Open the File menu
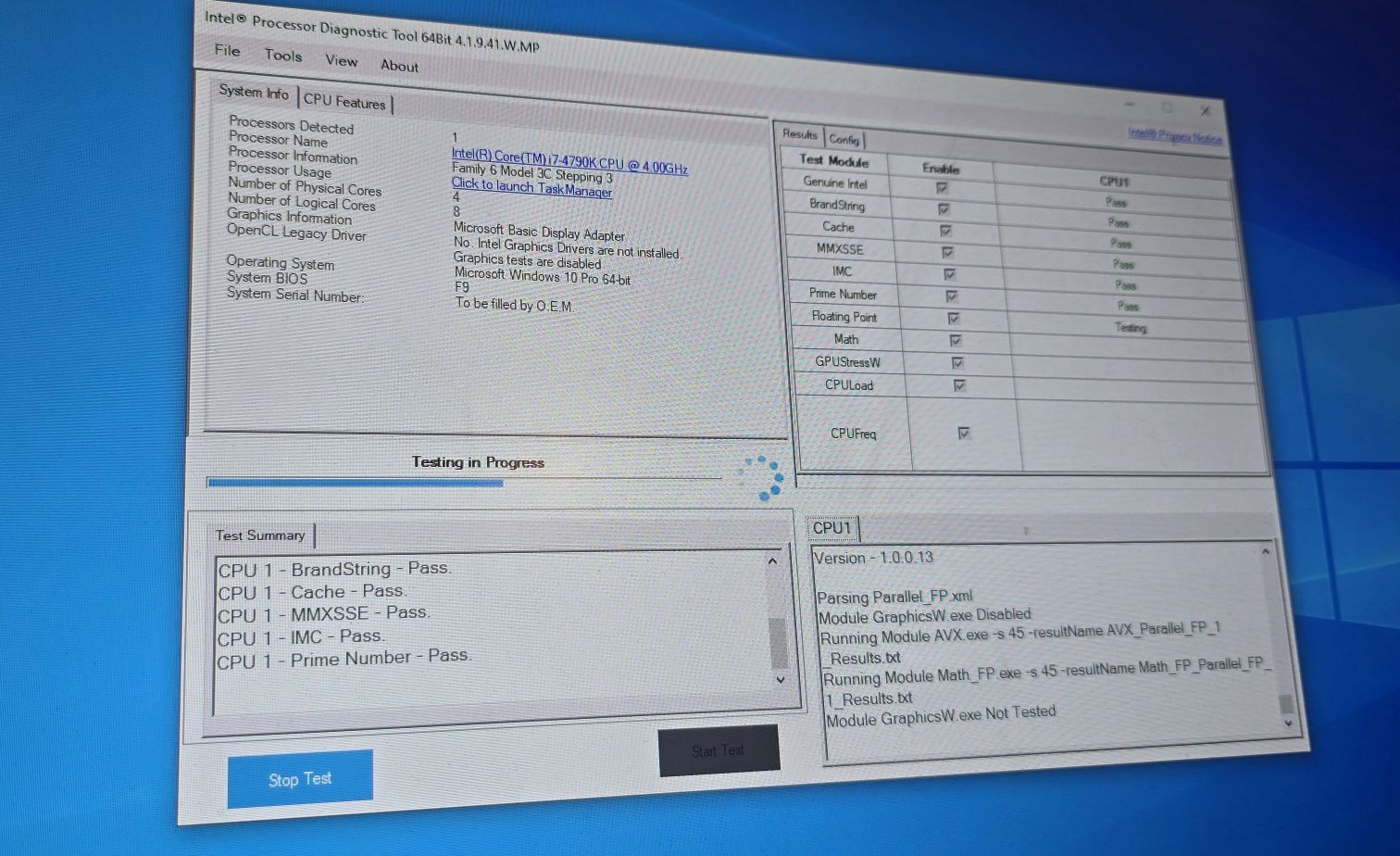This screenshot has width=1400, height=856. [x=227, y=50]
